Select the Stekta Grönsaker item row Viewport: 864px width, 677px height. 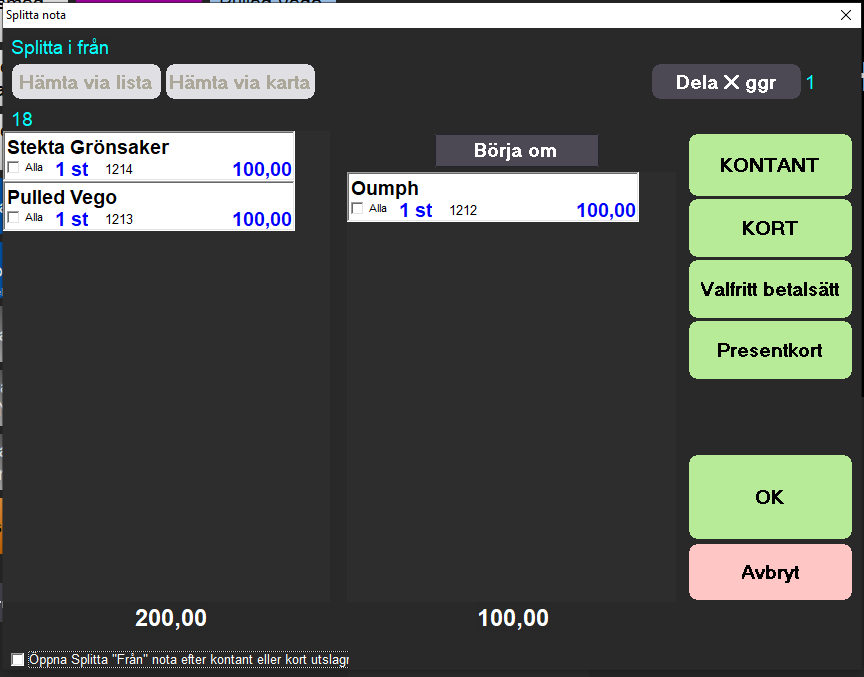pos(150,148)
